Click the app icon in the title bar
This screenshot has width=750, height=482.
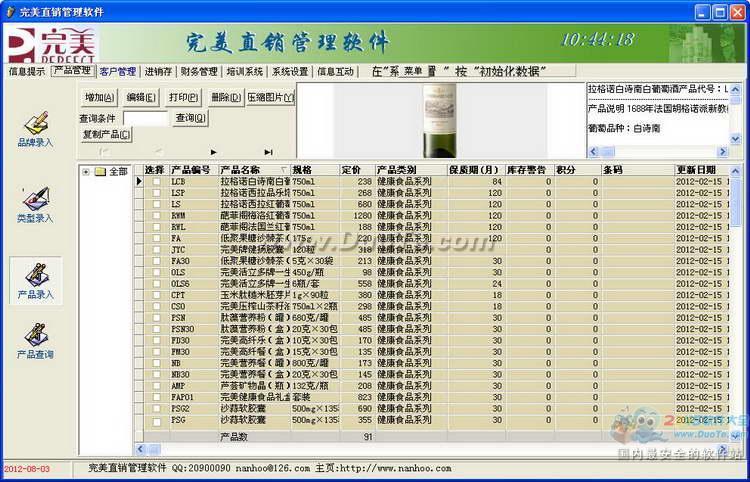(11, 12)
